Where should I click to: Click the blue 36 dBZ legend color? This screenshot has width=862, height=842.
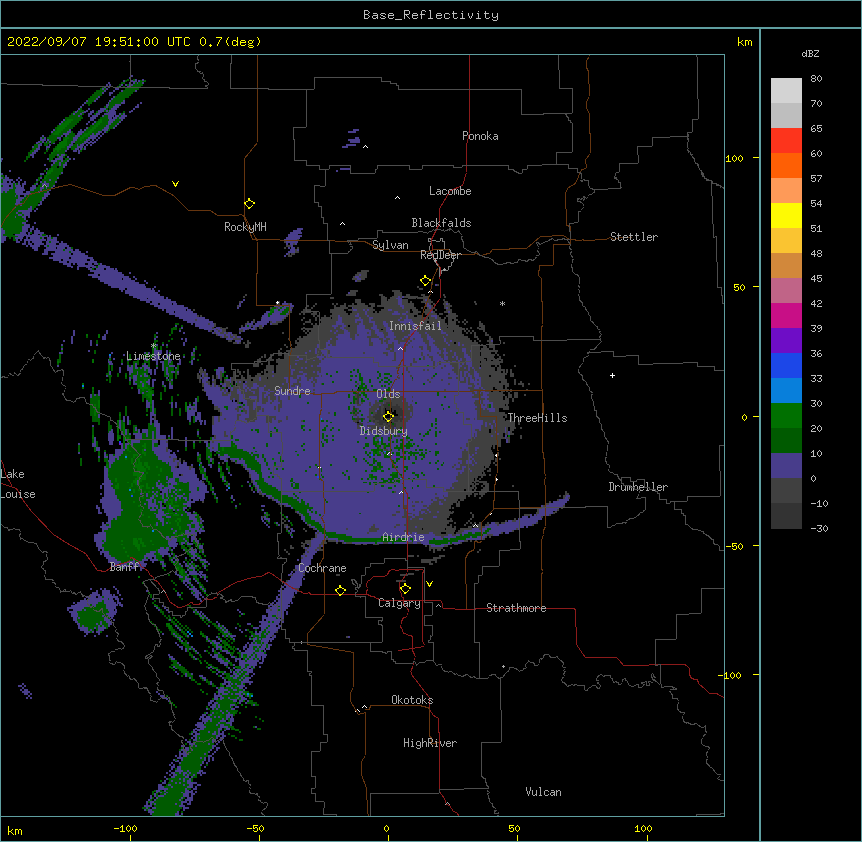click(x=786, y=365)
